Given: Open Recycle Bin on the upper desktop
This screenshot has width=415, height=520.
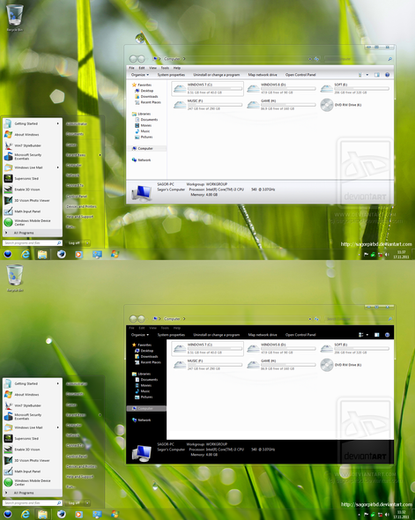Looking at the screenshot, I should pos(15,17).
